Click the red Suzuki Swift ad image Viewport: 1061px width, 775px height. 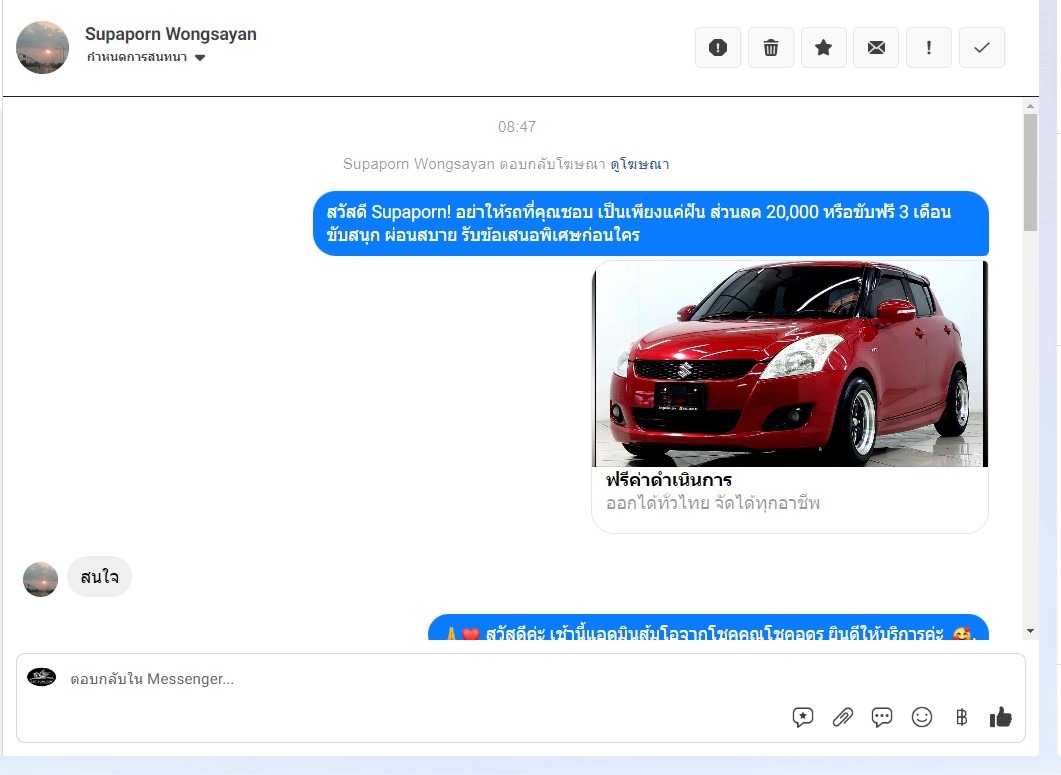790,364
